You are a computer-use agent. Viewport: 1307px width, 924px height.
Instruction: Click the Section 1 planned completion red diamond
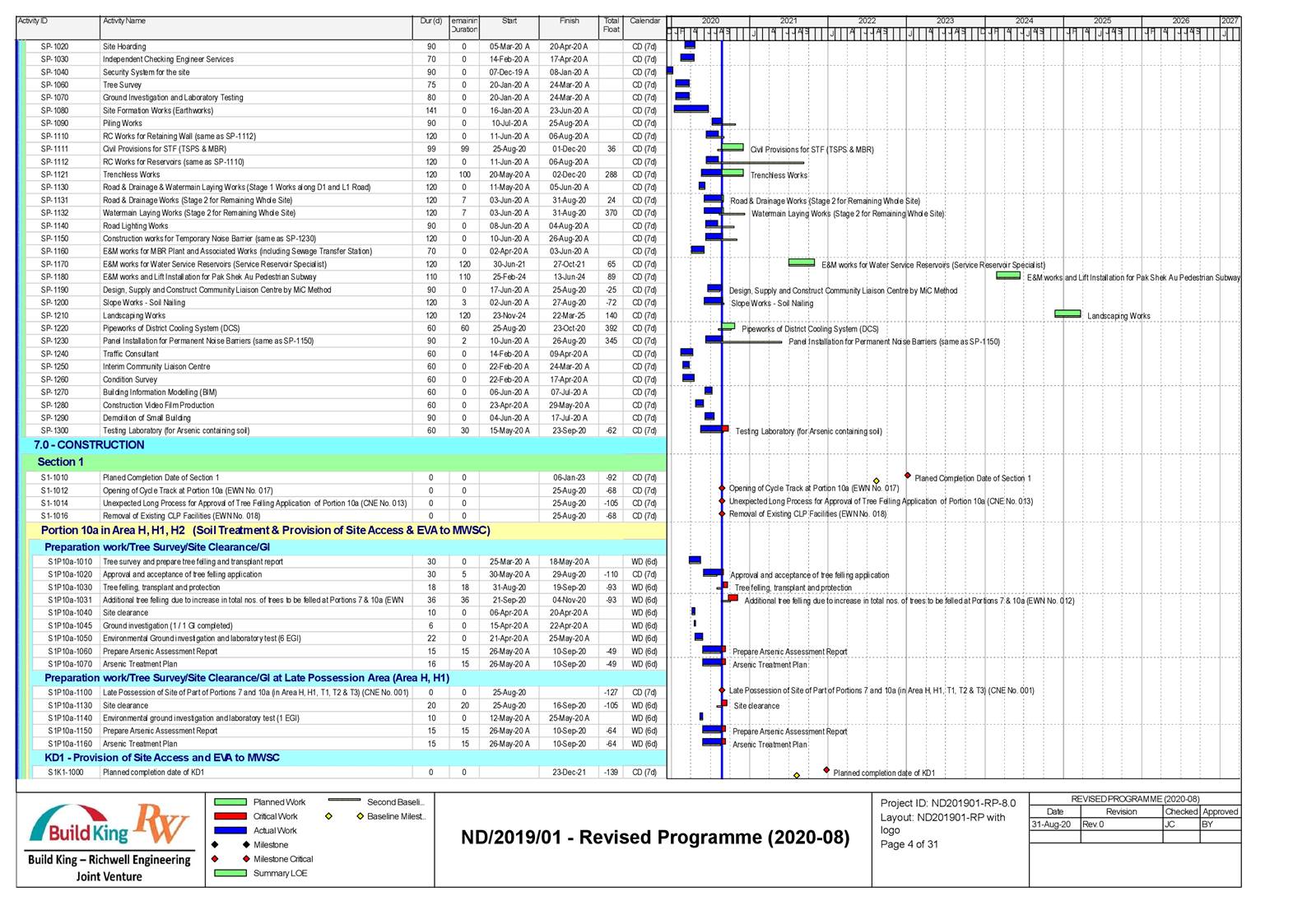908,476
